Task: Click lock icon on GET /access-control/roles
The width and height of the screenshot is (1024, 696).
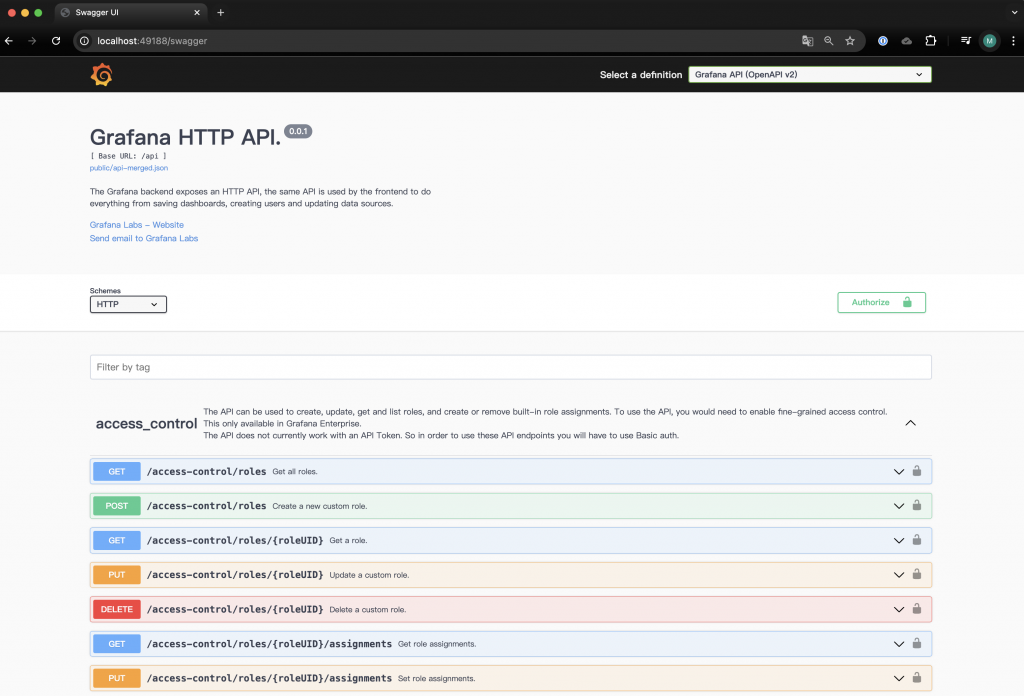Action: [917, 471]
